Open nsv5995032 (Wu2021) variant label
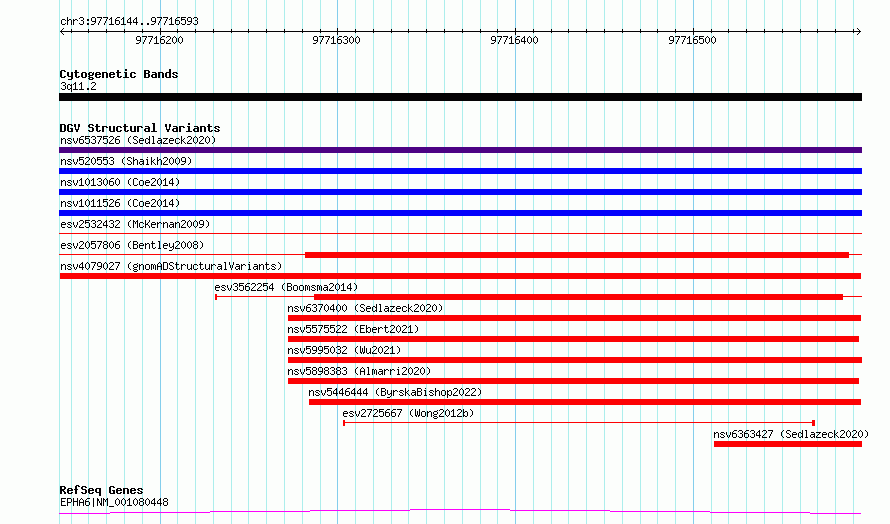890x524 pixels. point(344,350)
